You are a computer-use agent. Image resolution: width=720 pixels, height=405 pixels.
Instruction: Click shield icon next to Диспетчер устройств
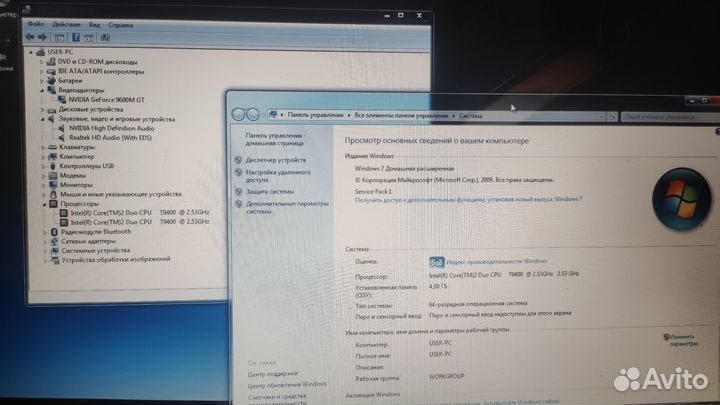[238, 160]
